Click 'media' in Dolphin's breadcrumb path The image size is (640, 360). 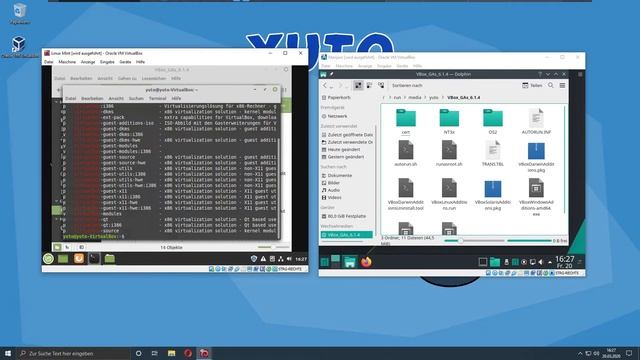(x=415, y=98)
